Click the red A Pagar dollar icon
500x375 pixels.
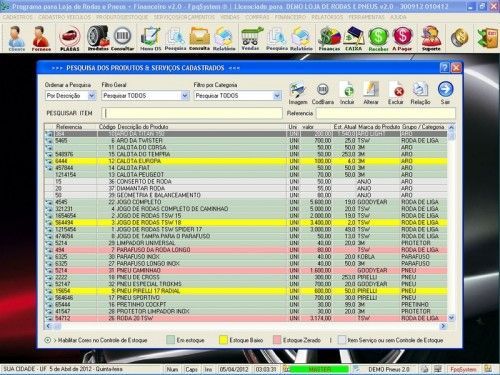point(402,38)
